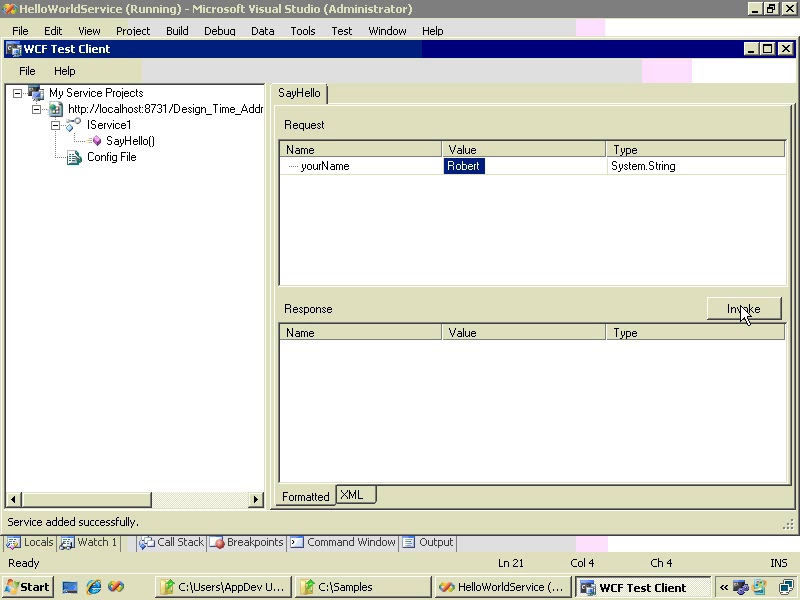The height and width of the screenshot is (600, 800).
Task: Click the Visual Studio title bar logo icon
Action: [9, 9]
